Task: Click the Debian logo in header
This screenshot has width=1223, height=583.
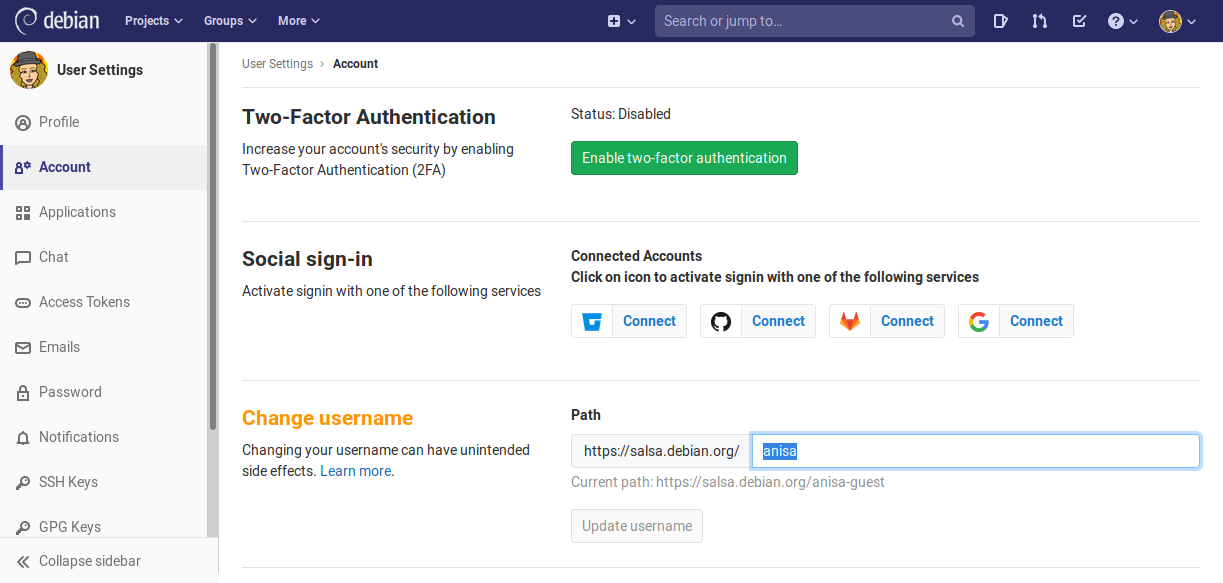Action: tap(55, 21)
